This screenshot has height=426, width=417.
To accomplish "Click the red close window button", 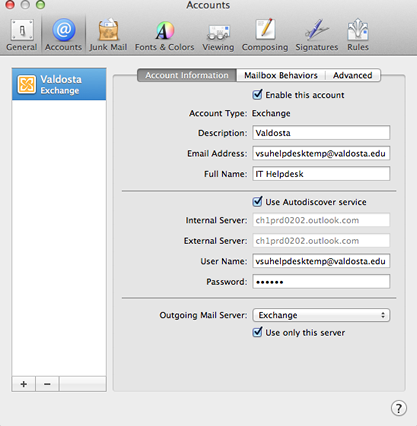I will click(10, 4).
